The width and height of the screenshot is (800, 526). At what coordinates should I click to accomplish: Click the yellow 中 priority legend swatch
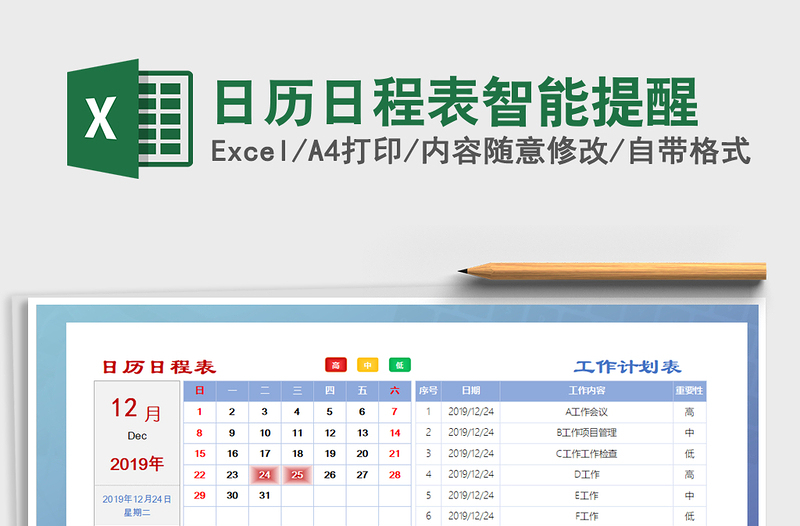[367, 365]
